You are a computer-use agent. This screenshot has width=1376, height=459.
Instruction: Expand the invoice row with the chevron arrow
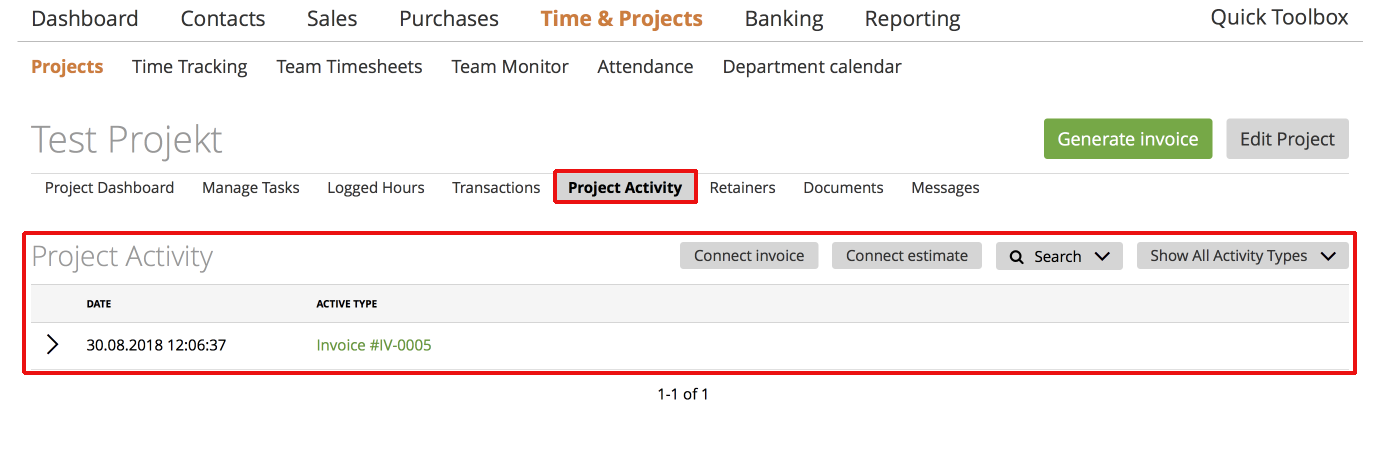[x=53, y=345]
